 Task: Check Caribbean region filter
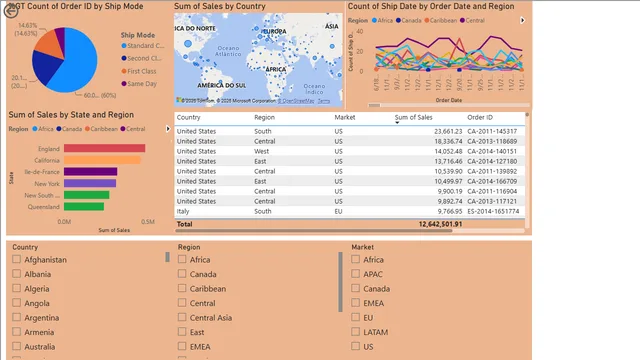tap(182, 288)
